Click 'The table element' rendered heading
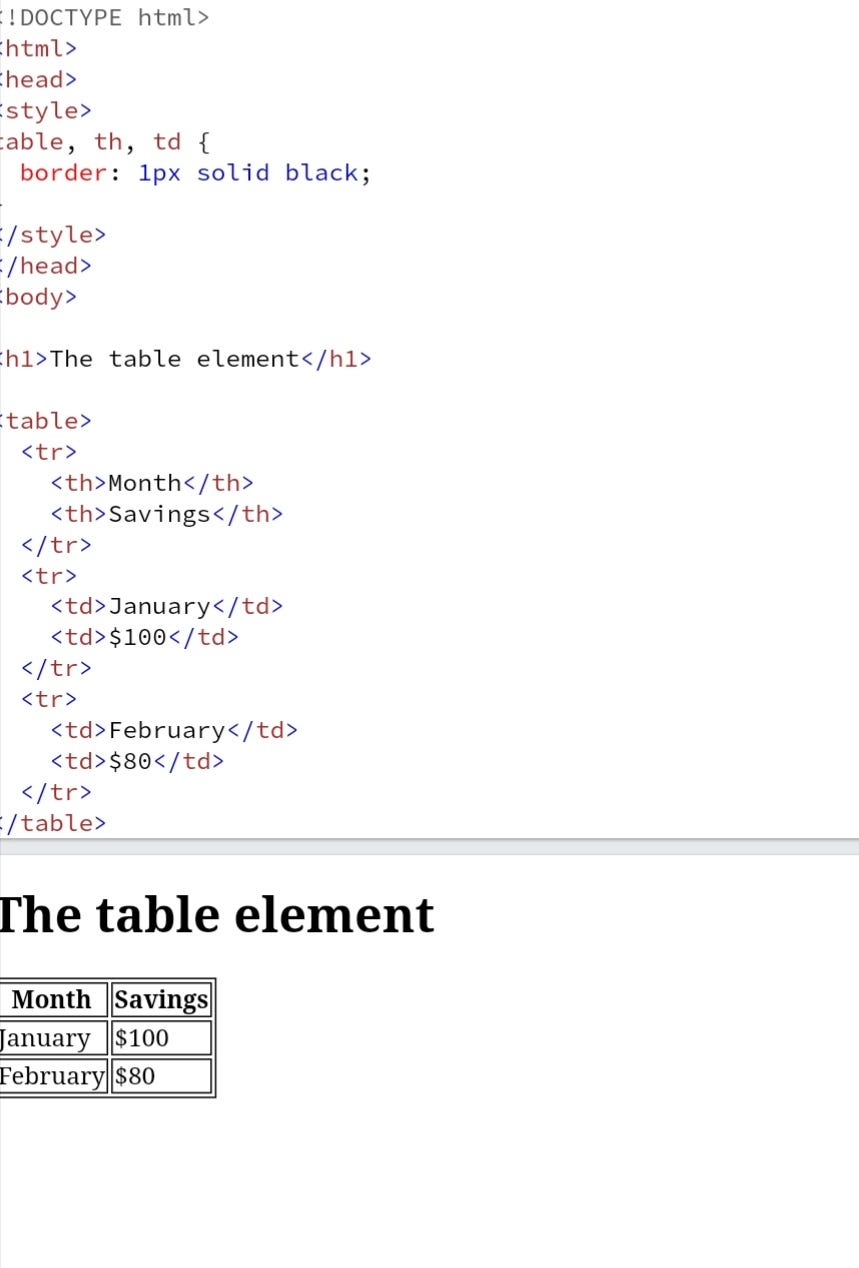This screenshot has width=859, height=1268. (215, 913)
